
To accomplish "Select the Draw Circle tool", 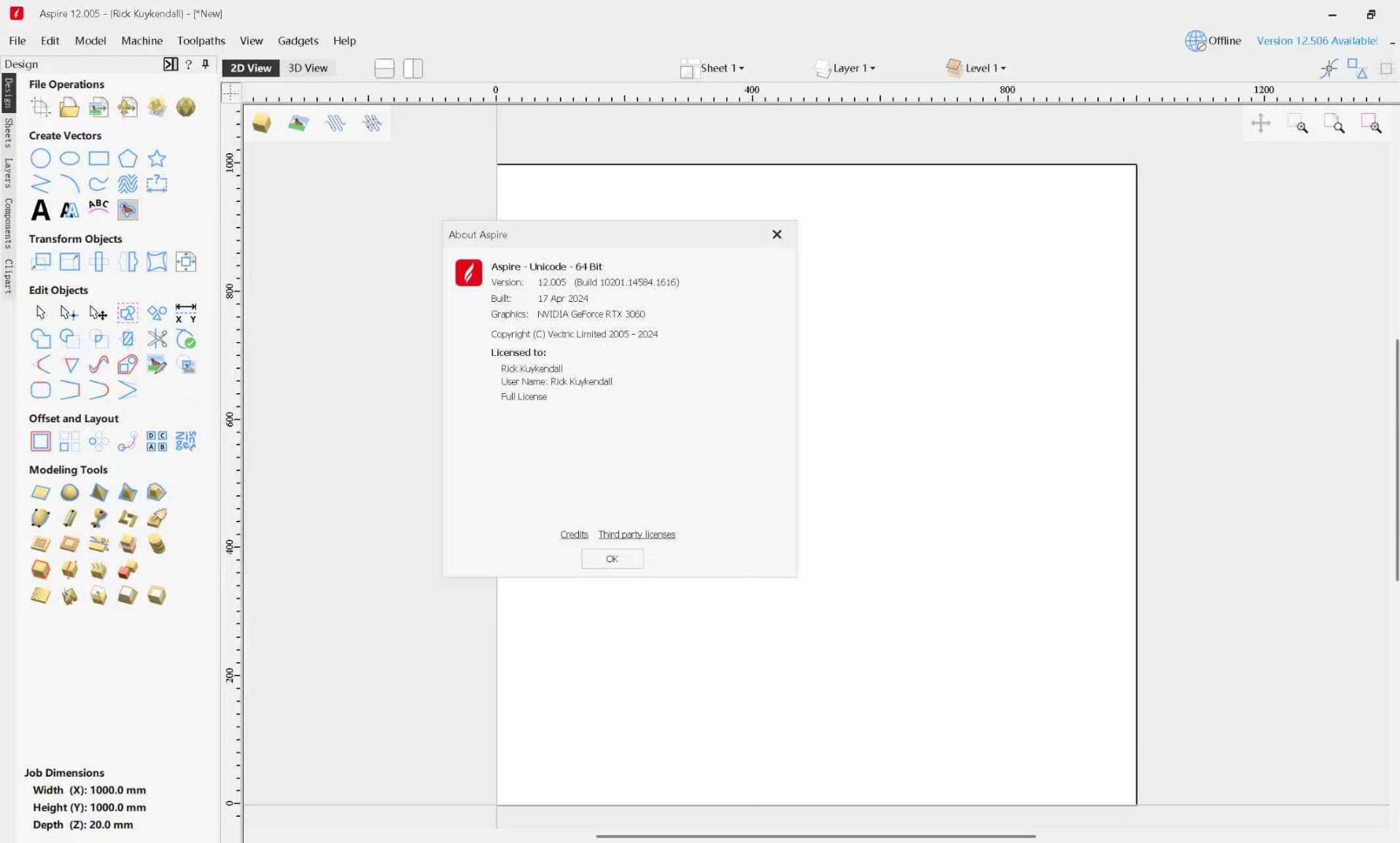I will [x=41, y=158].
